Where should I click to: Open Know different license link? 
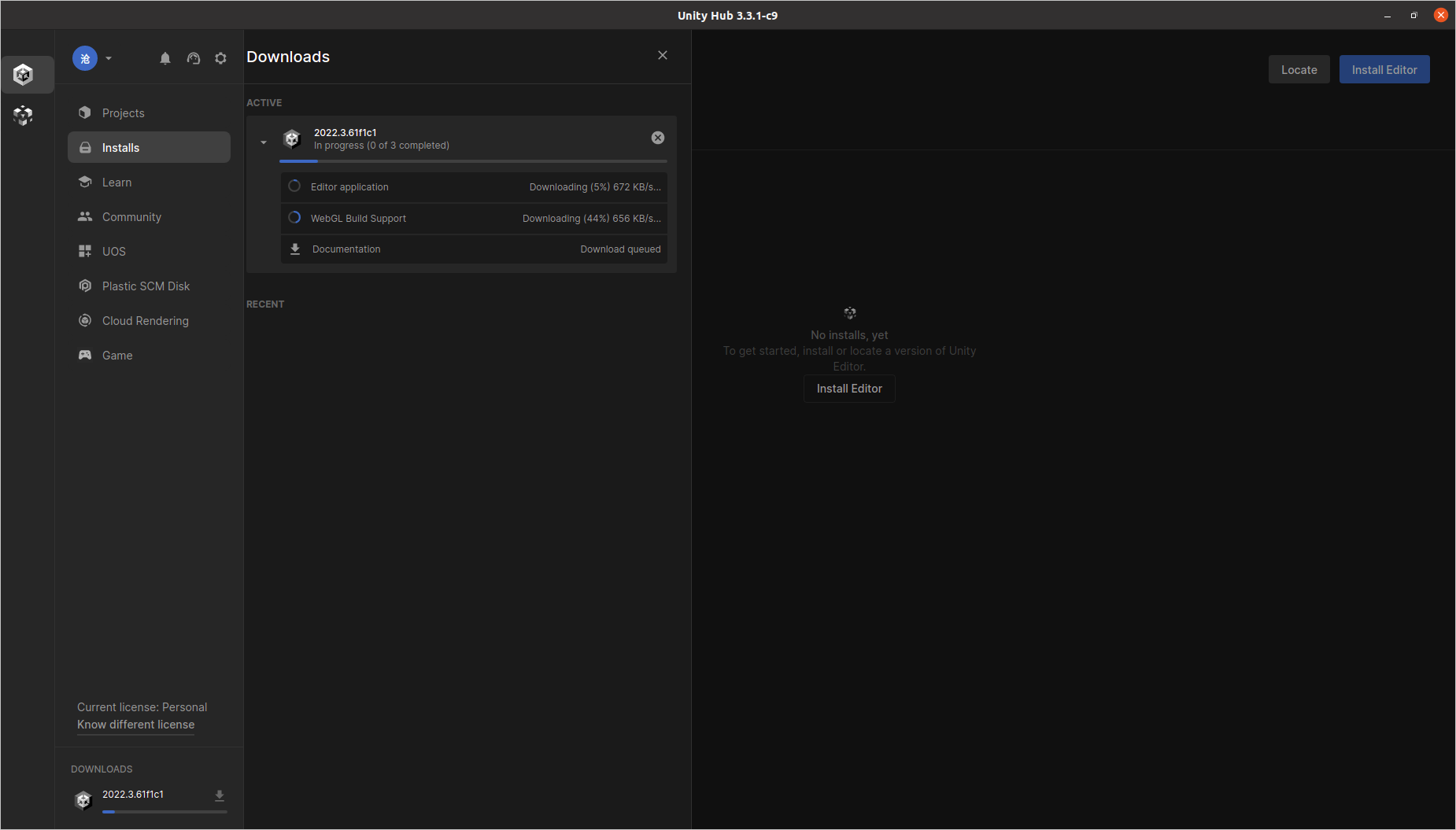click(x=135, y=725)
